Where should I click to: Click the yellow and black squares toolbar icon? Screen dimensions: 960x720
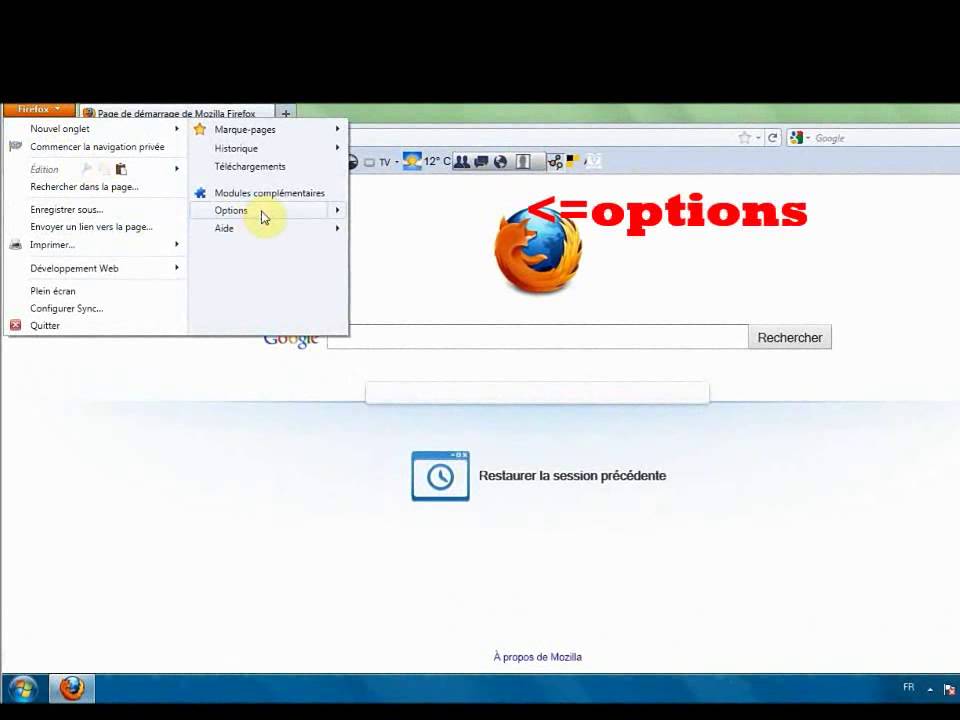pyautogui.click(x=572, y=161)
